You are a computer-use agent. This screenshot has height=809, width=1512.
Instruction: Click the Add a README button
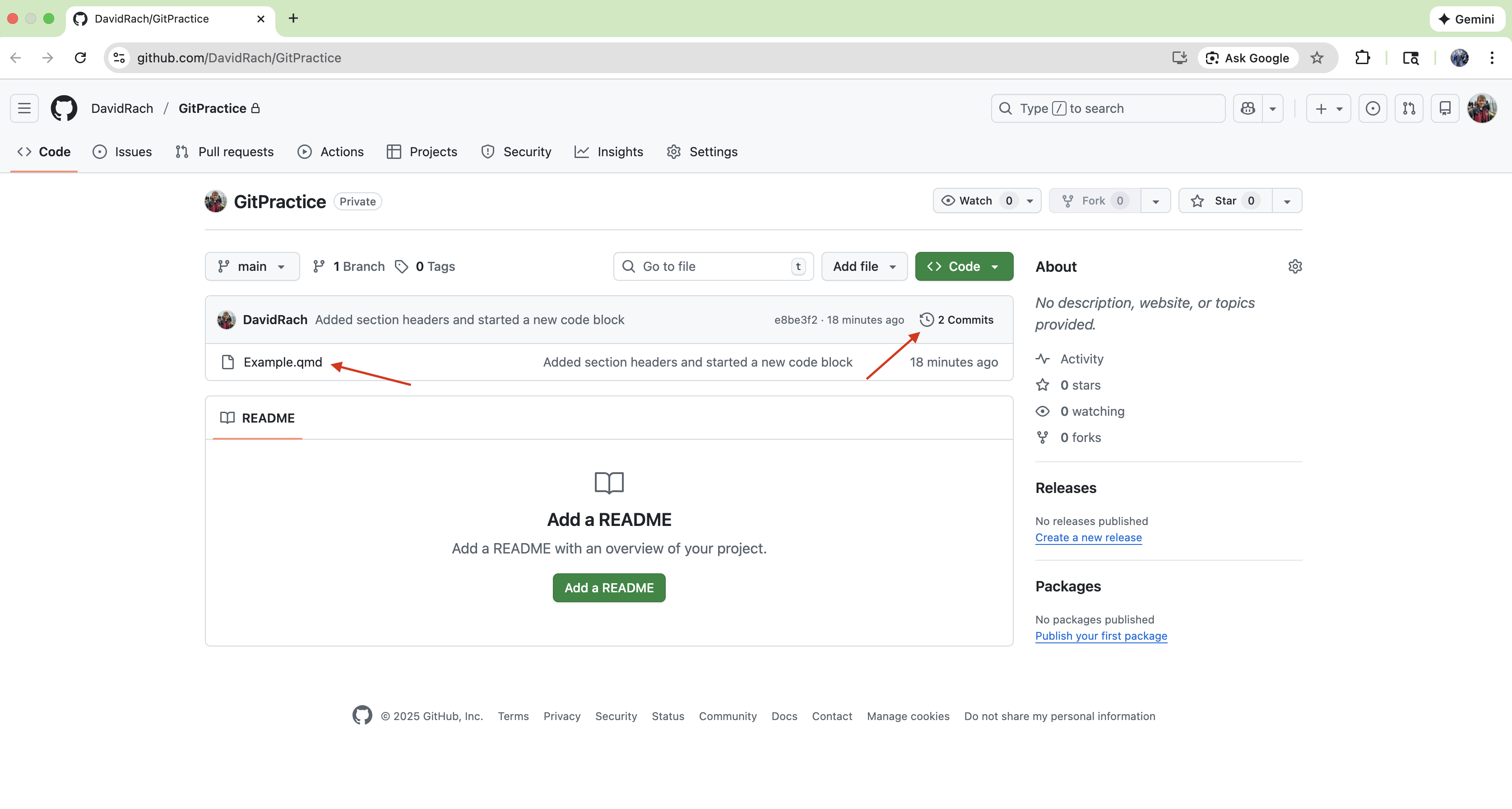tap(609, 588)
